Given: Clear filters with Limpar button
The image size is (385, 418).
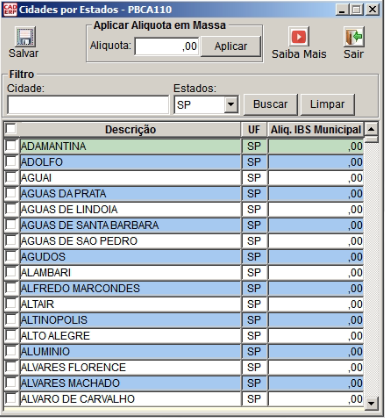Looking at the screenshot, I should pyautogui.click(x=327, y=104).
